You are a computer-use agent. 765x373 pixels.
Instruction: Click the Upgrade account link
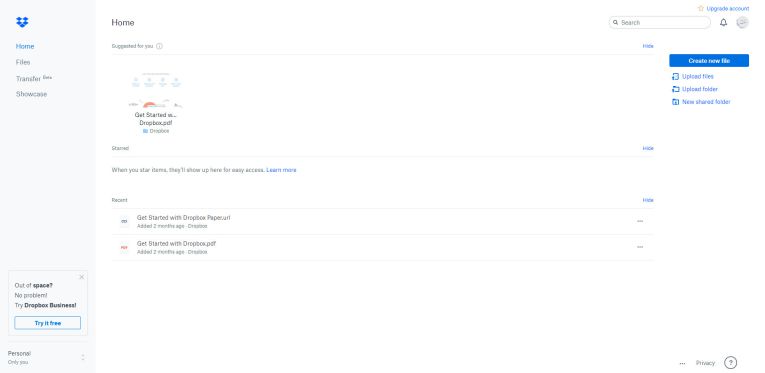coord(727,8)
